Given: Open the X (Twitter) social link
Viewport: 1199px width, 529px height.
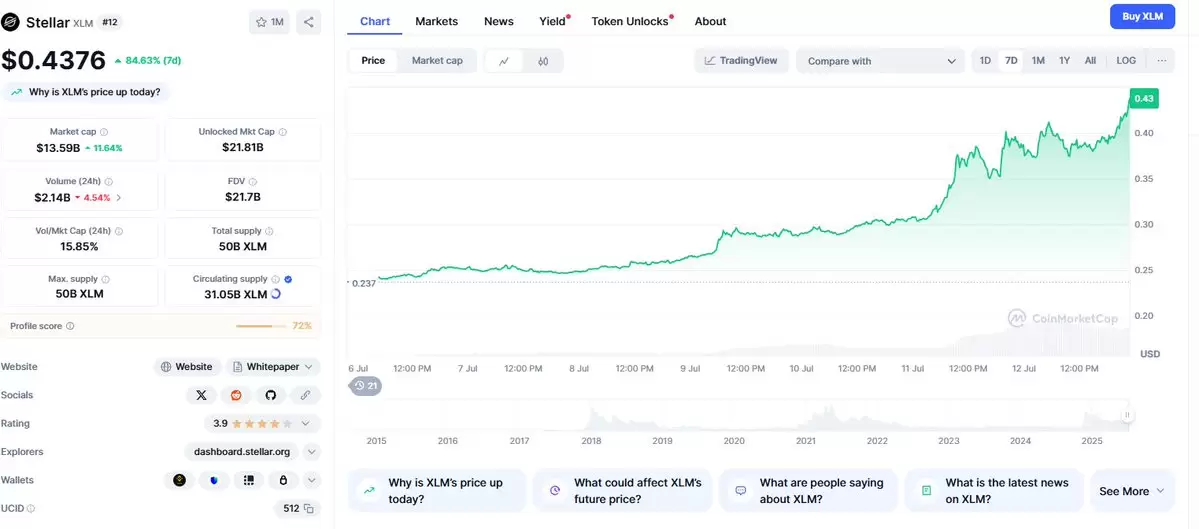Looking at the screenshot, I should tap(202, 395).
